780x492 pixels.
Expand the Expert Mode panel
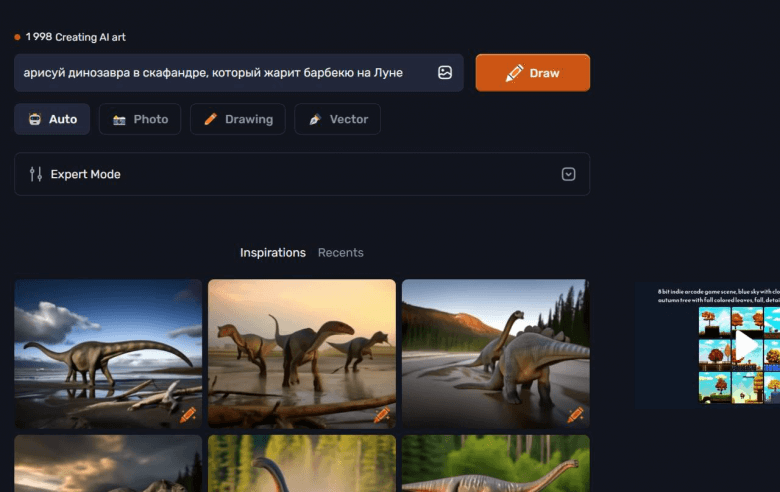[301, 174]
